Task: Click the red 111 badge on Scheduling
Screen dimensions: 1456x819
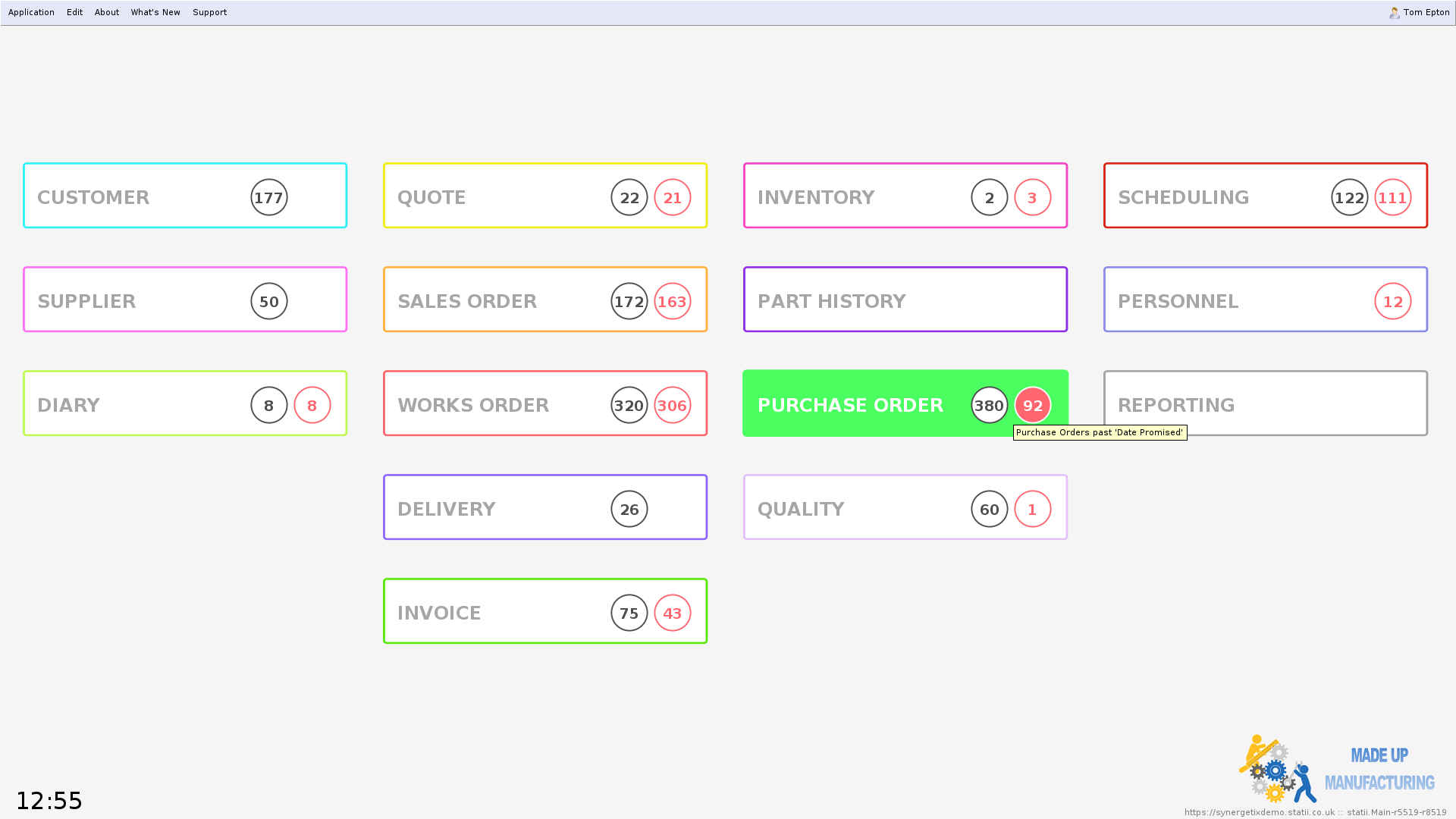Action: (x=1392, y=198)
